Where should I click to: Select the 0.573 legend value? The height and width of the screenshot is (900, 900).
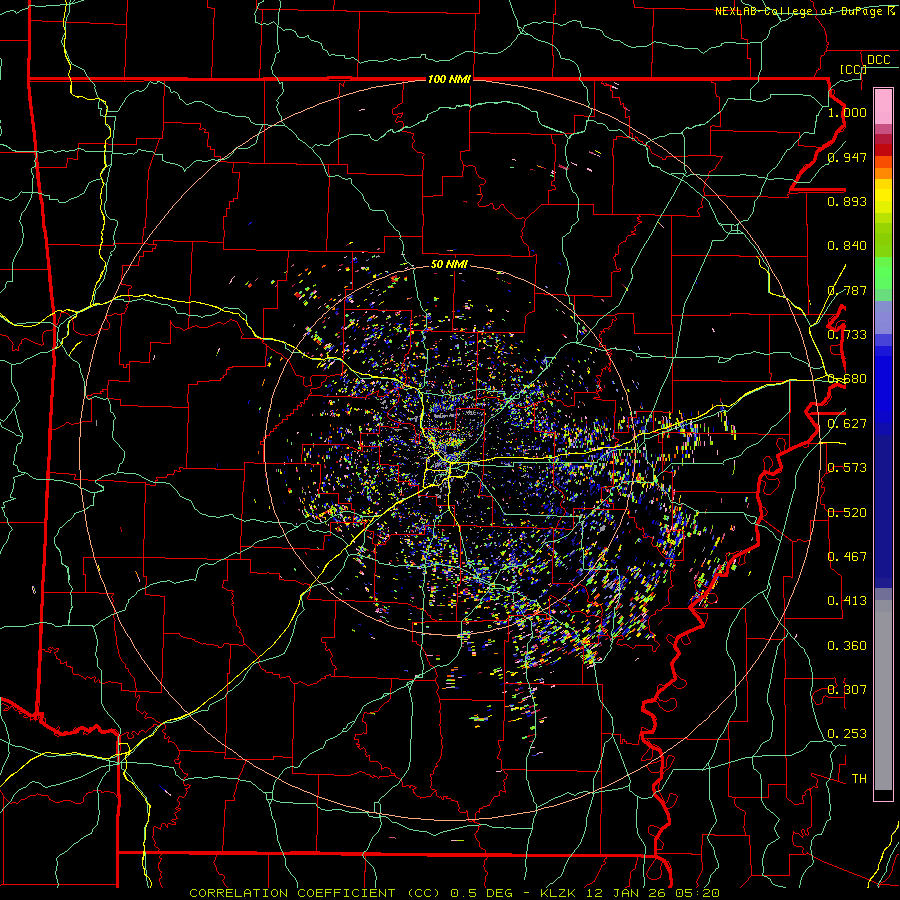(847, 468)
